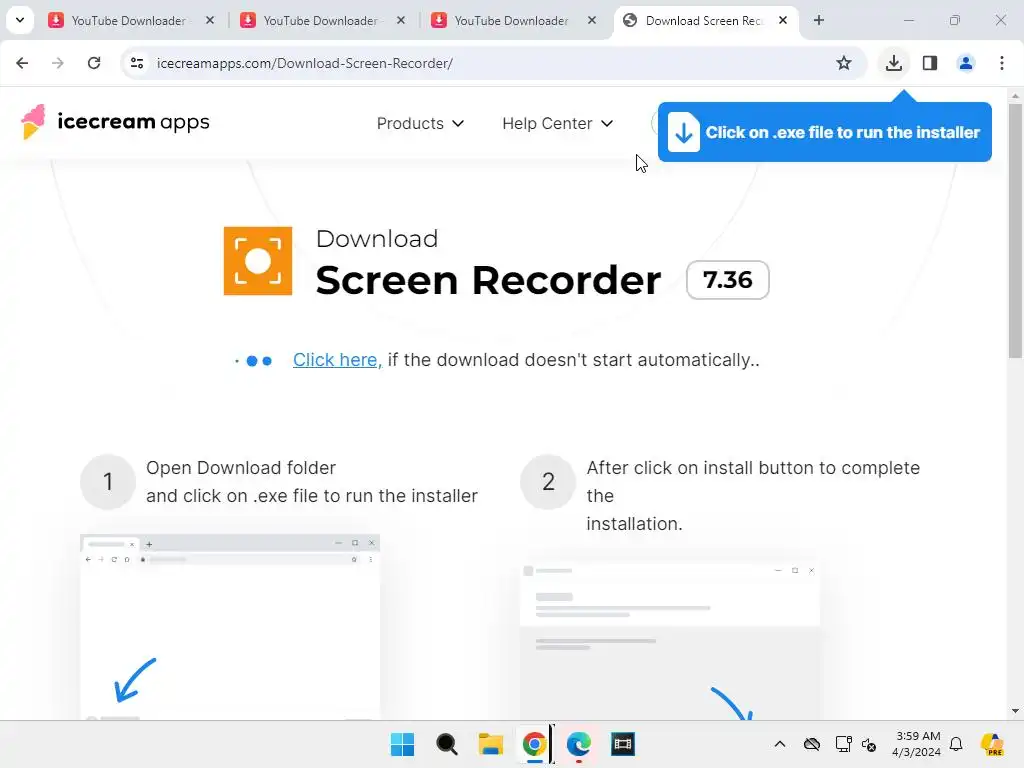The width and height of the screenshot is (1024, 768).
Task: Click the blue 'run the installer' hint banner
Action: pyautogui.click(x=825, y=132)
